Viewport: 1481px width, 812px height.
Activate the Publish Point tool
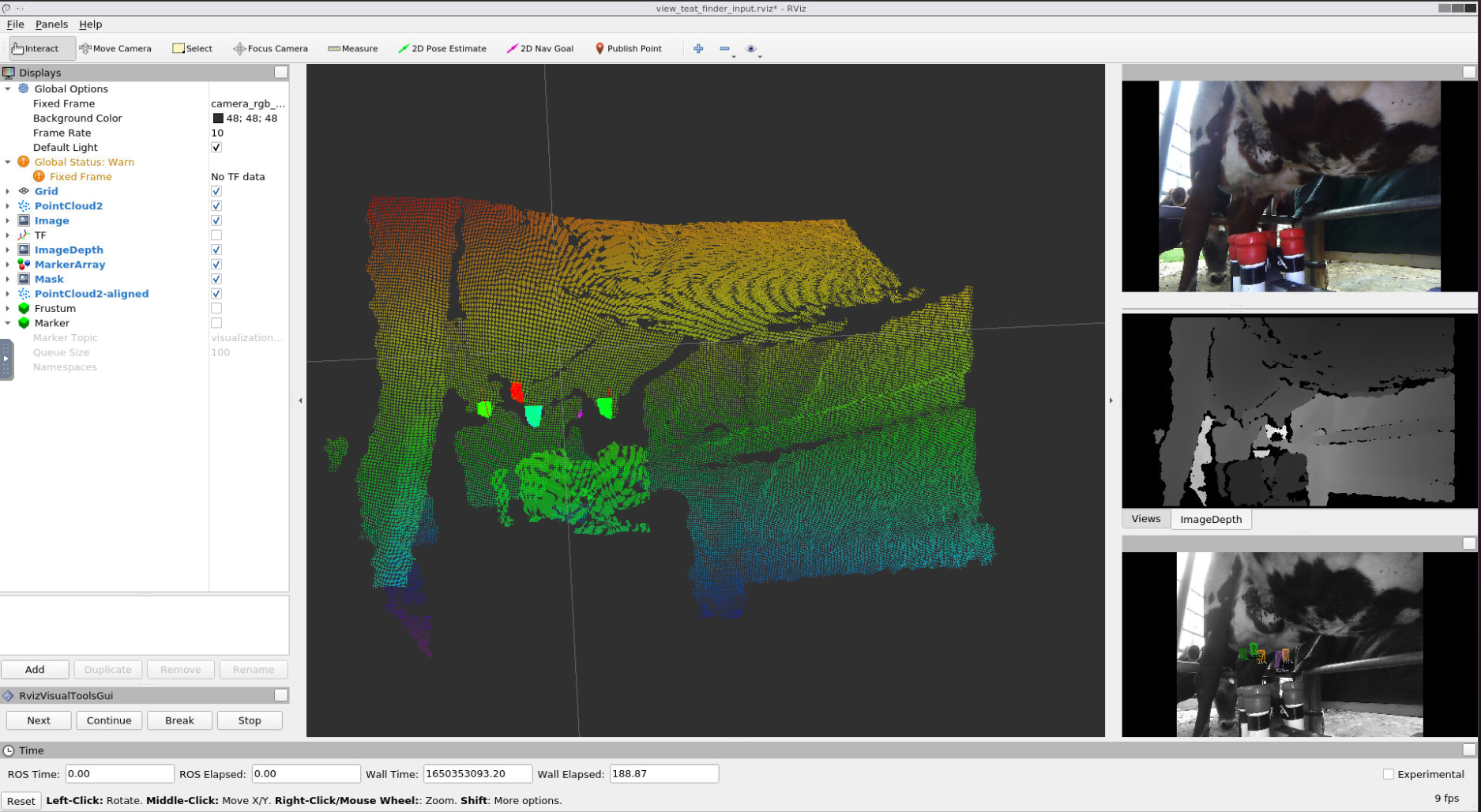click(x=628, y=48)
